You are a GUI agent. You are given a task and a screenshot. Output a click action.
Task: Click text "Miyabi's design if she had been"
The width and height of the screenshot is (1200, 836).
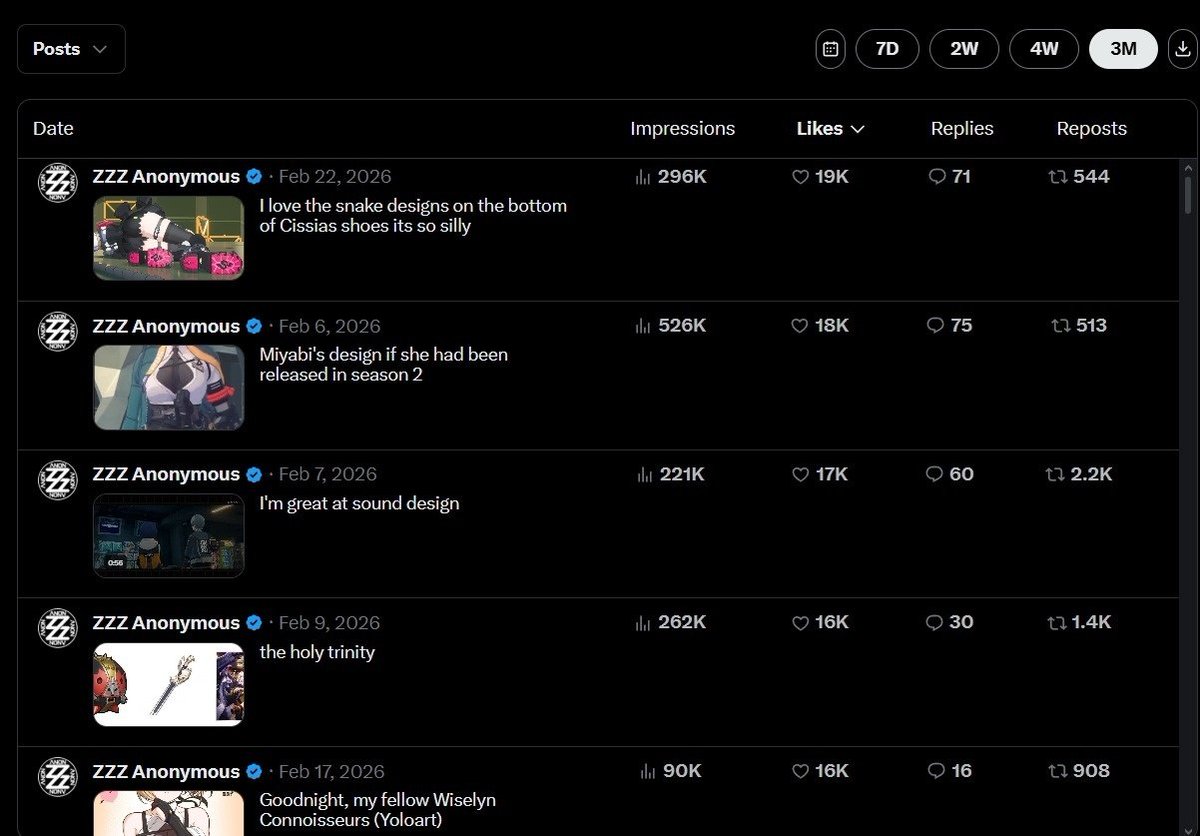click(383, 355)
